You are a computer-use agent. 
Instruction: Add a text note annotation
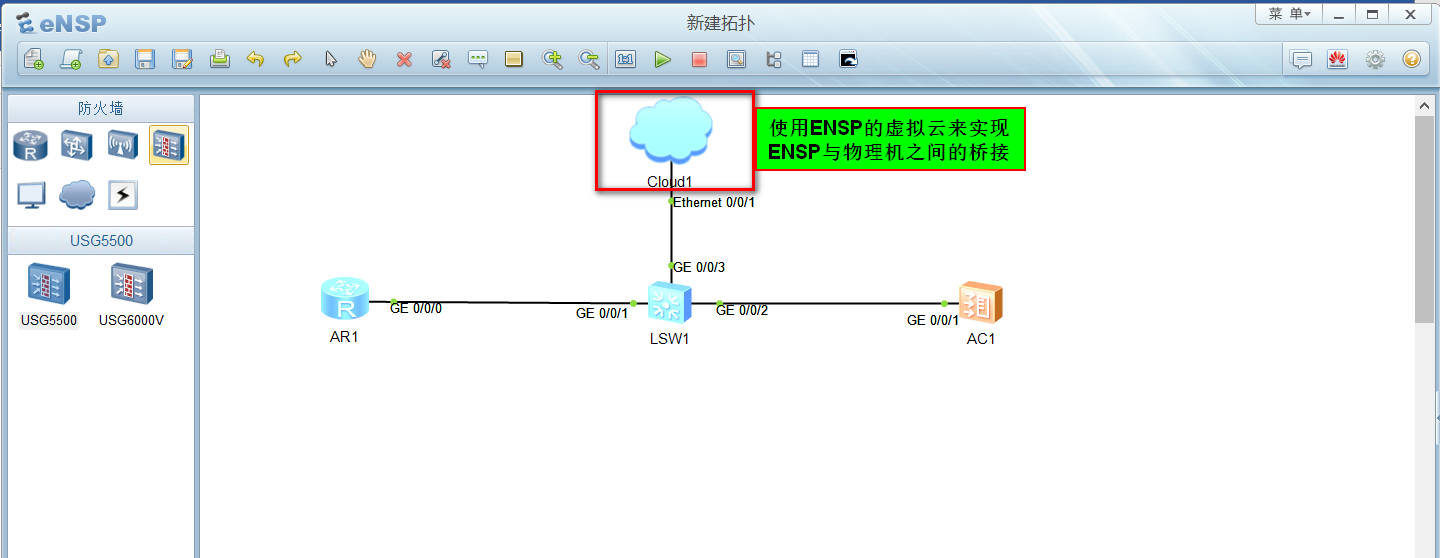(x=478, y=59)
